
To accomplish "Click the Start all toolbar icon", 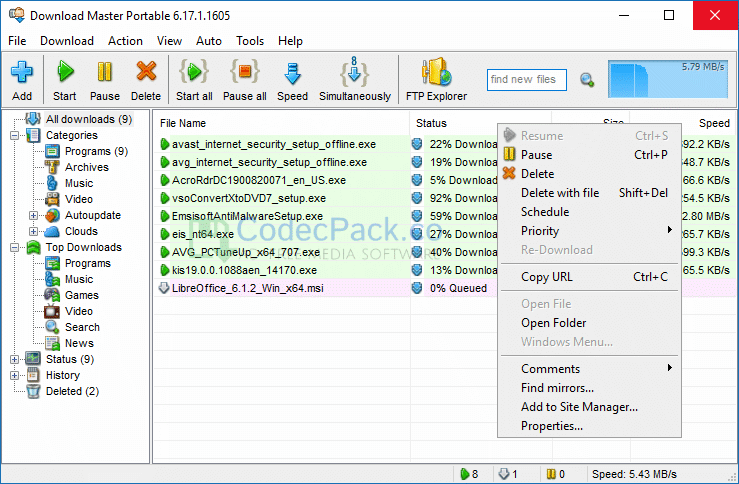I will pyautogui.click(x=194, y=72).
